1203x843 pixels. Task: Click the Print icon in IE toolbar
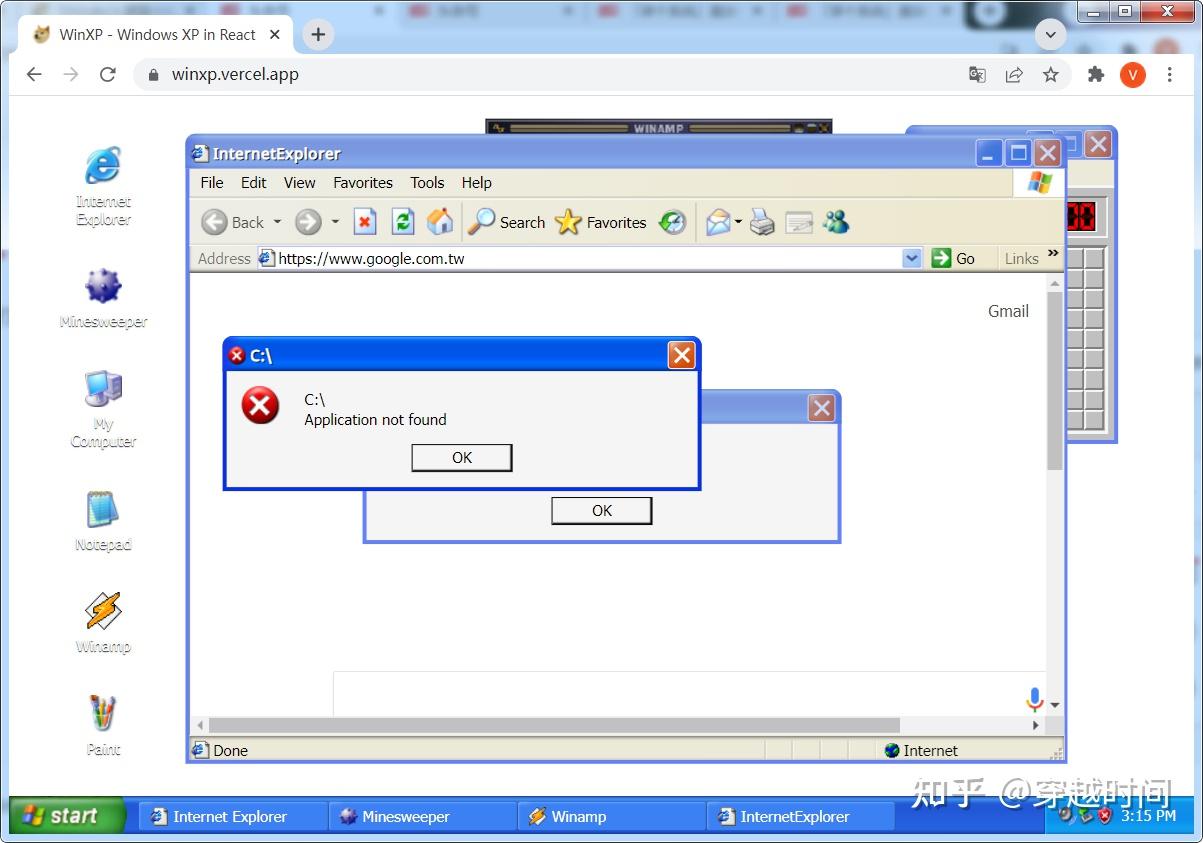click(762, 222)
